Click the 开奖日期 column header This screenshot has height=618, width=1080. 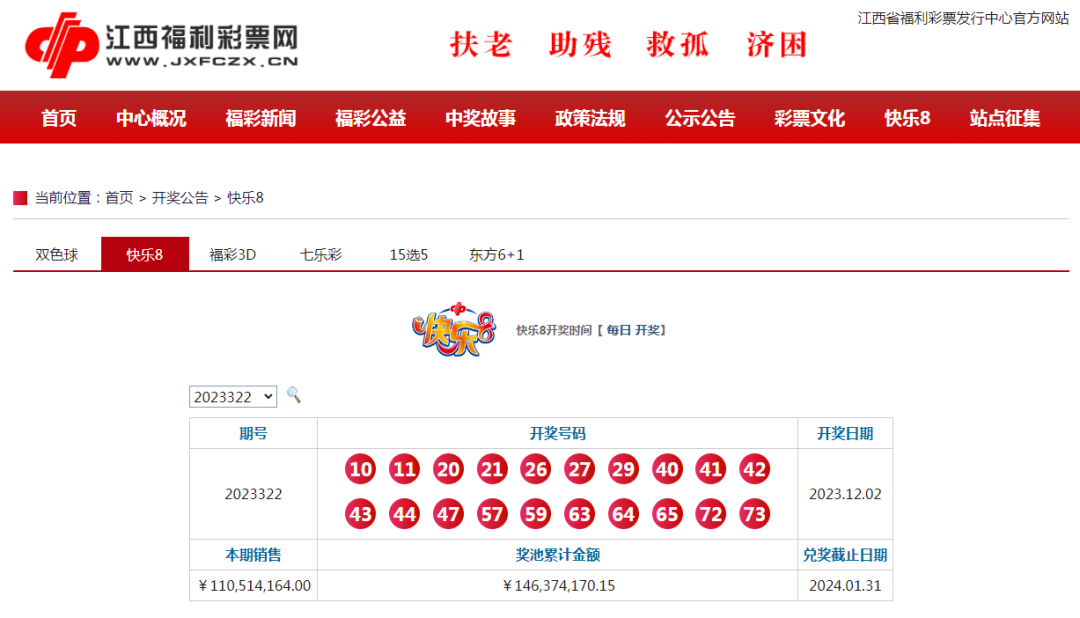(845, 433)
